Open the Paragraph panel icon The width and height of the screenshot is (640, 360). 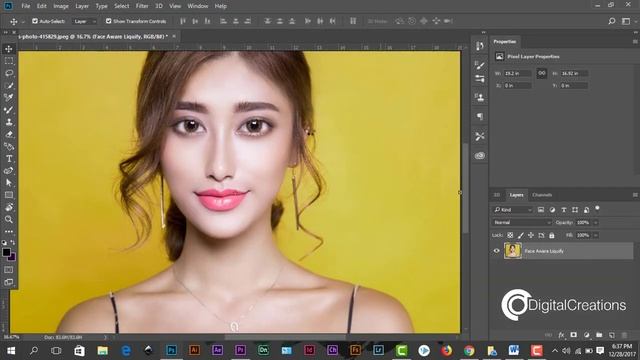tap(480, 117)
